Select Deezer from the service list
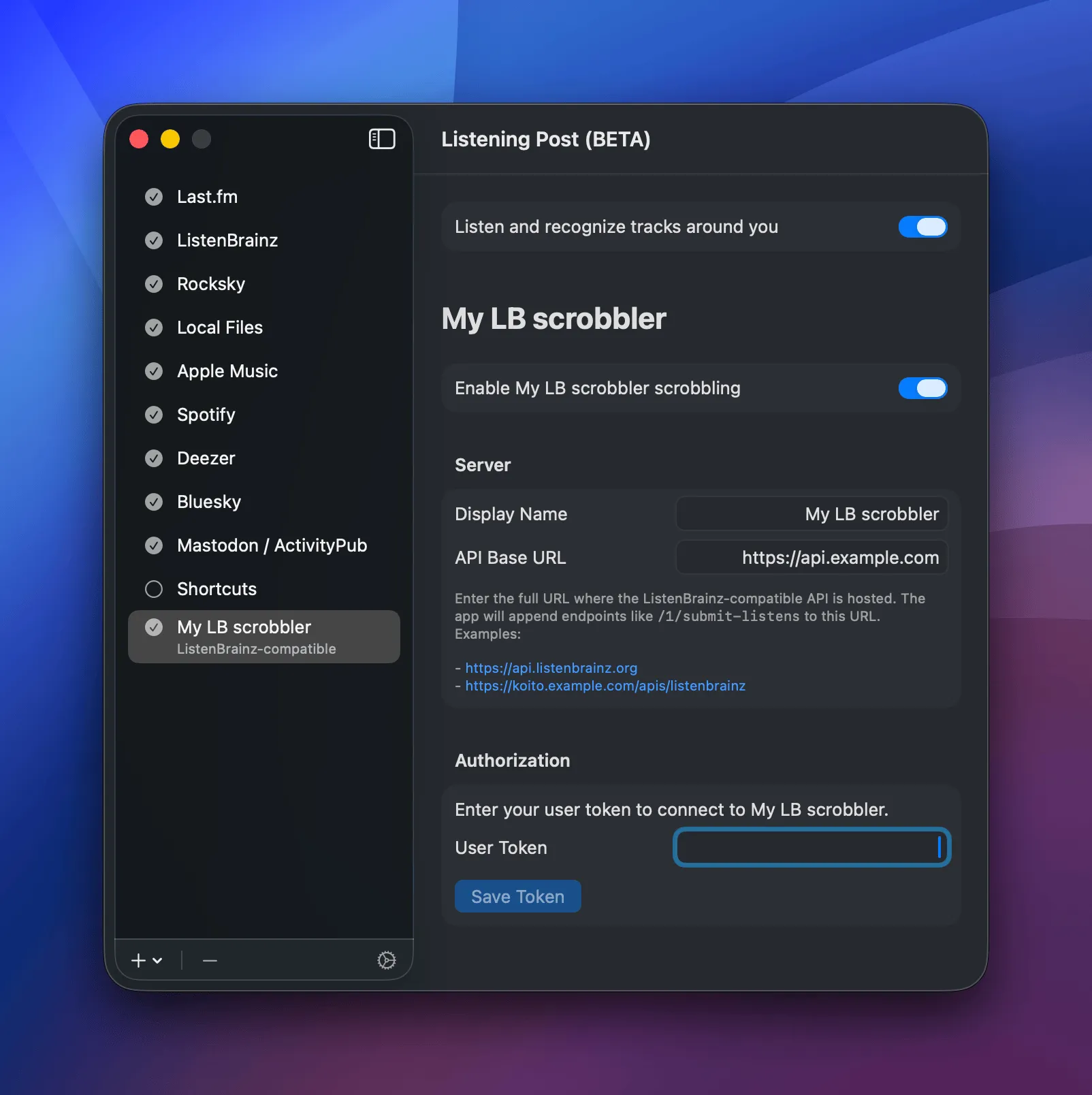The image size is (1092, 1095). point(206,458)
